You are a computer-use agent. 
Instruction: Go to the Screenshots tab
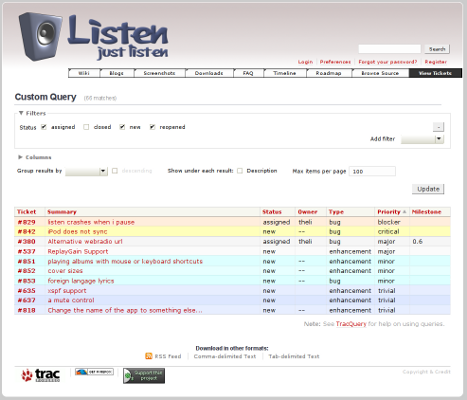(159, 73)
